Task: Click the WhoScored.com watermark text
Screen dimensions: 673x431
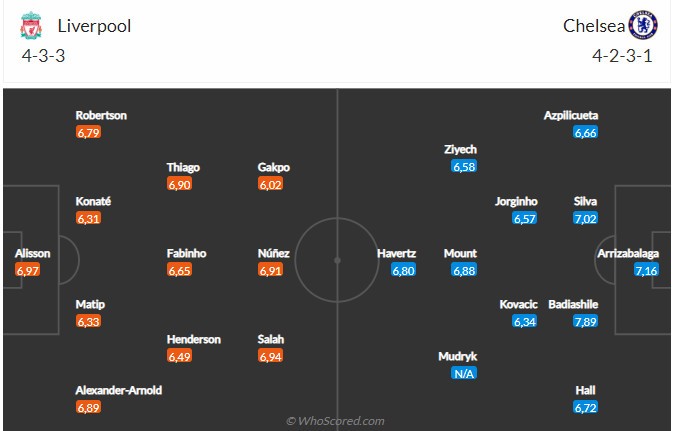Action: tap(335, 421)
